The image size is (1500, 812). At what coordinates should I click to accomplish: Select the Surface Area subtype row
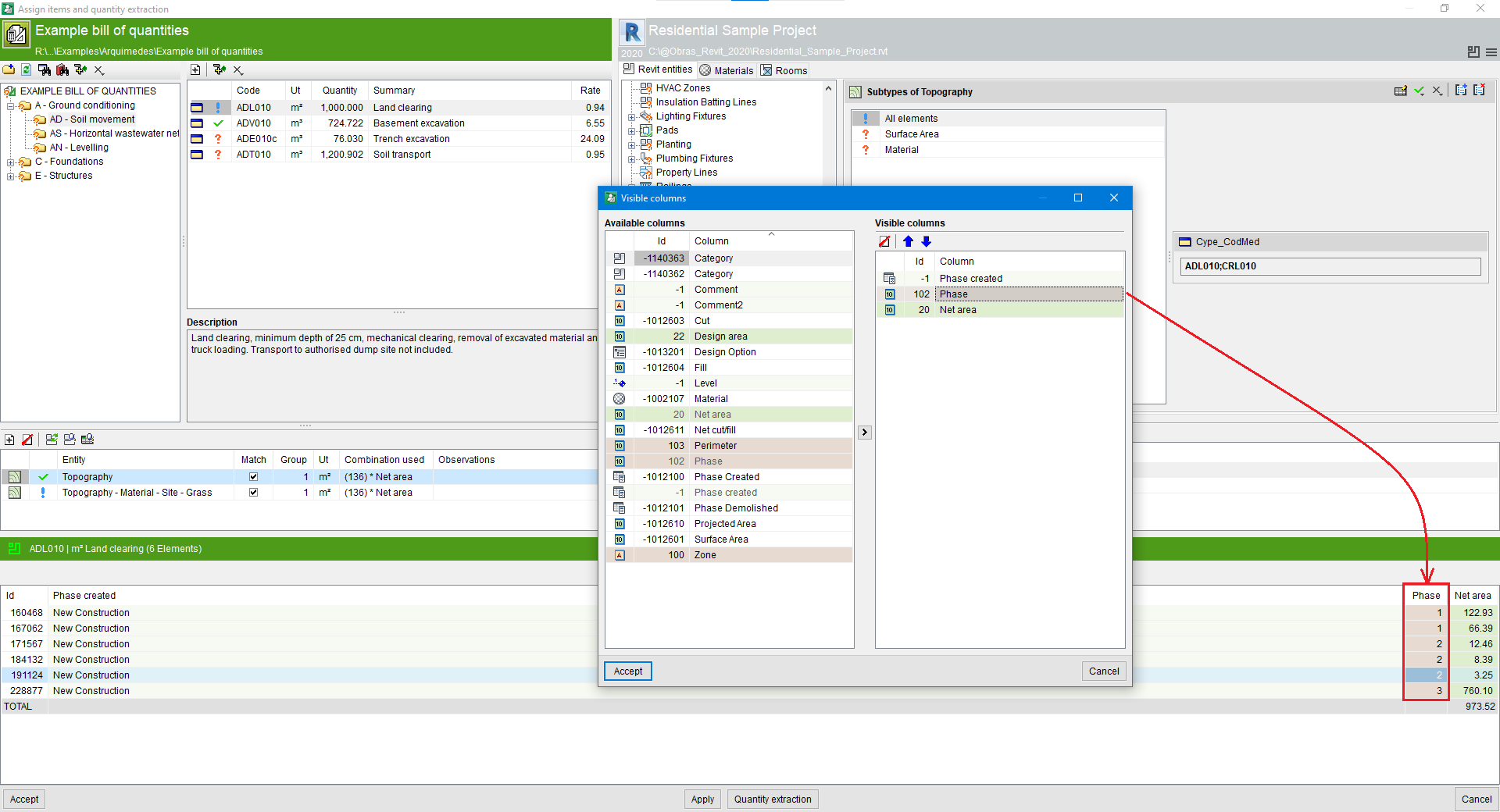click(x=1009, y=134)
